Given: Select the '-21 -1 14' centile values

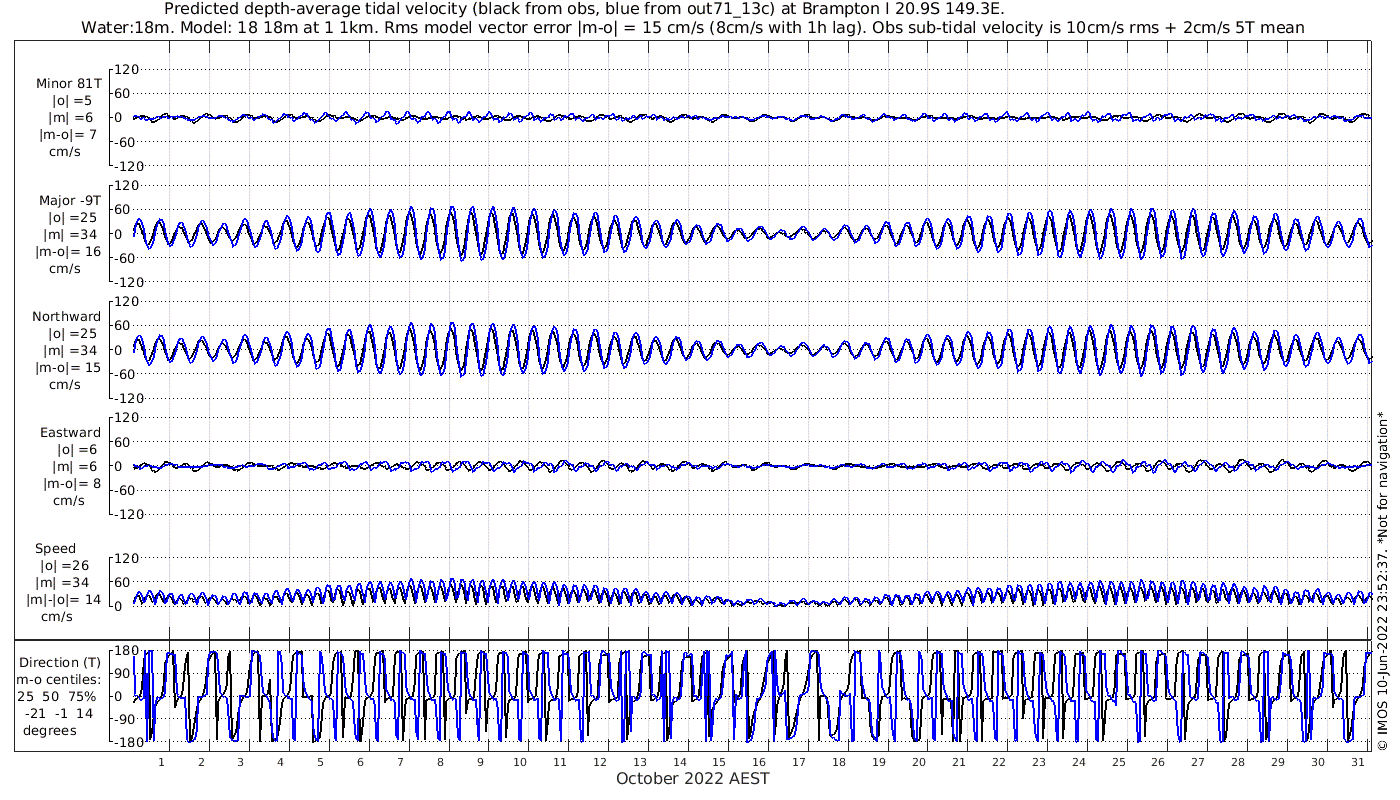Looking at the screenshot, I should (x=58, y=713).
